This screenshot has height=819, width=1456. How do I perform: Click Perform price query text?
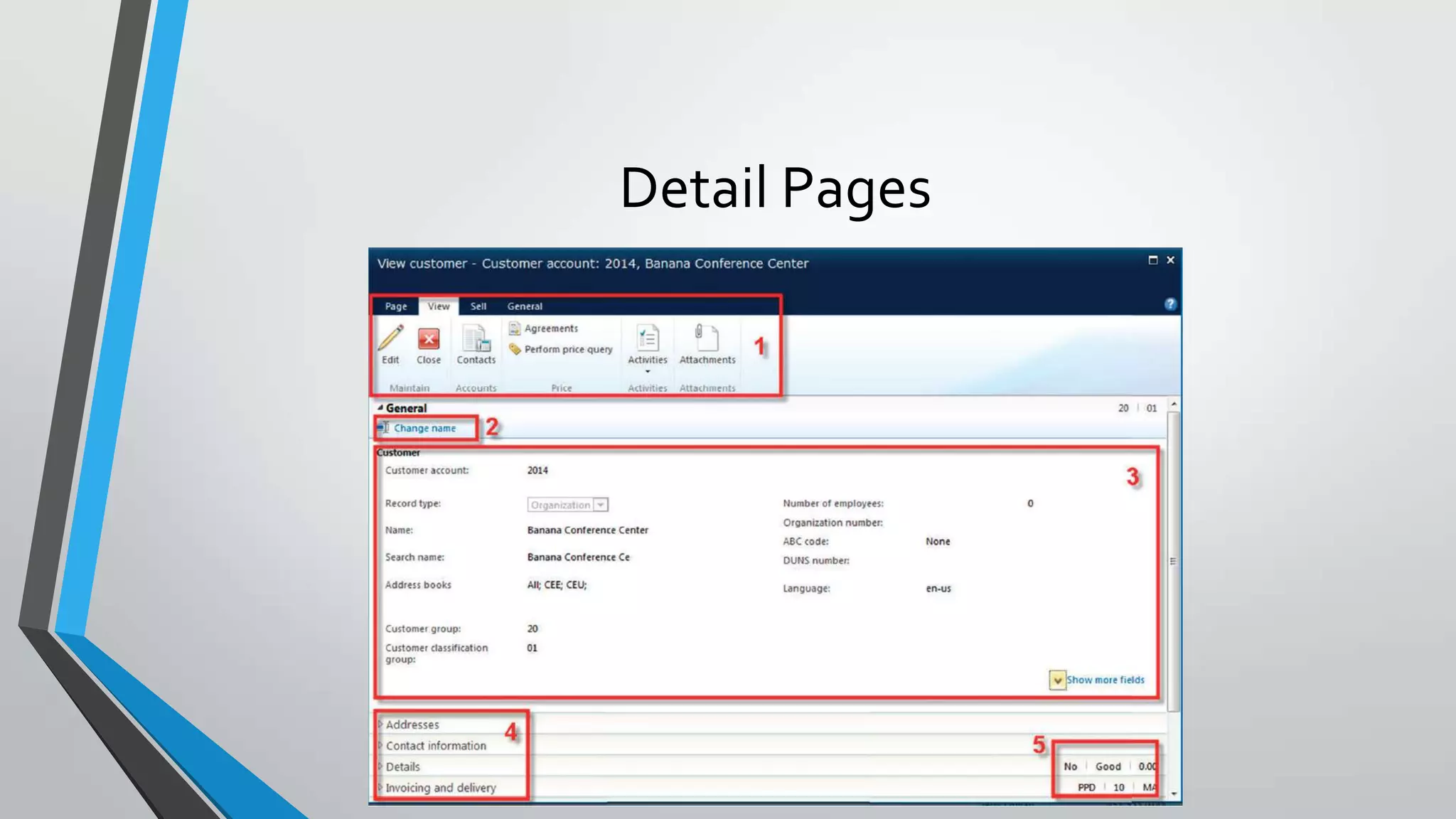[x=568, y=349]
